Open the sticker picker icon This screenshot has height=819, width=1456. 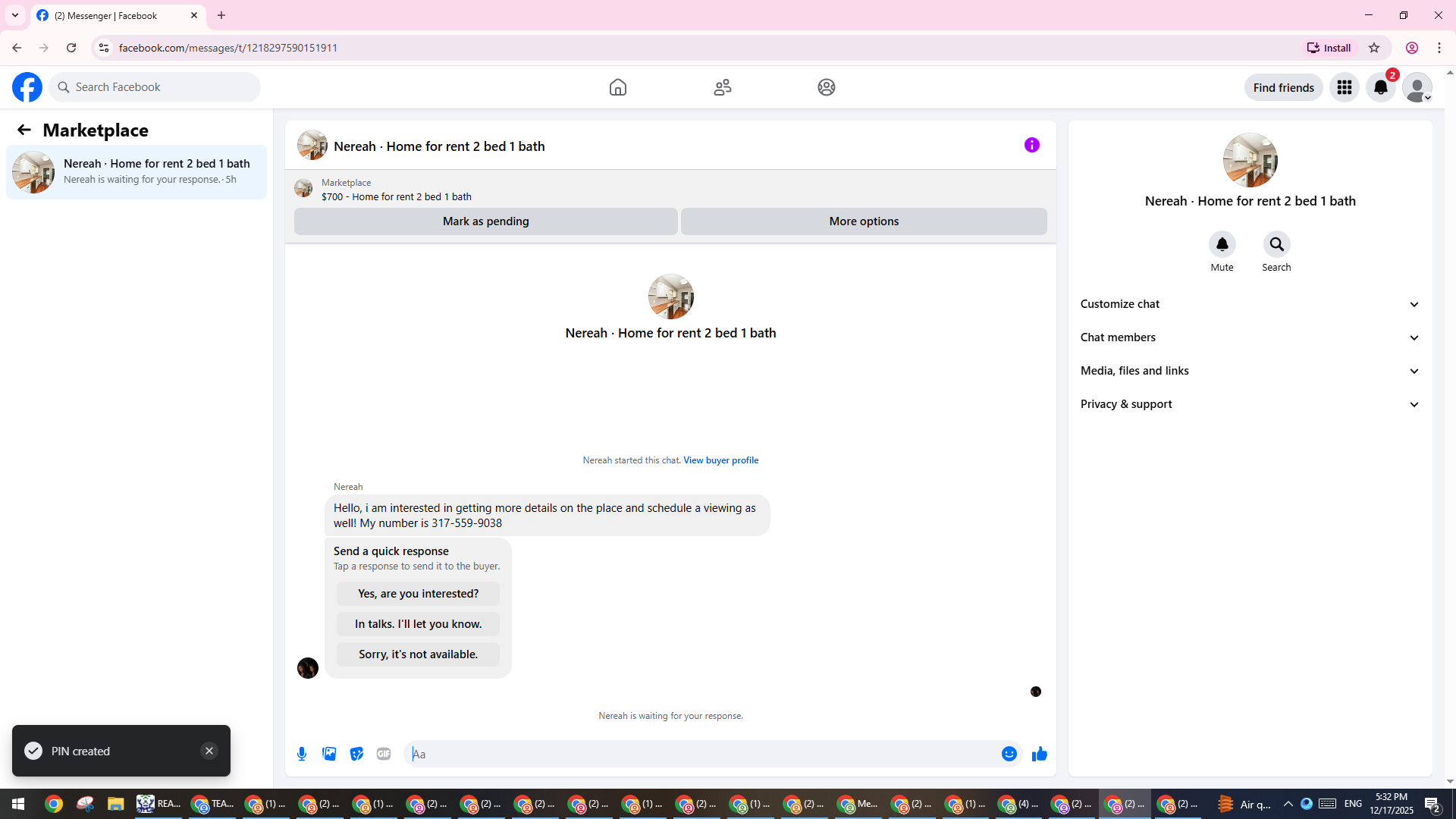pyautogui.click(x=356, y=754)
